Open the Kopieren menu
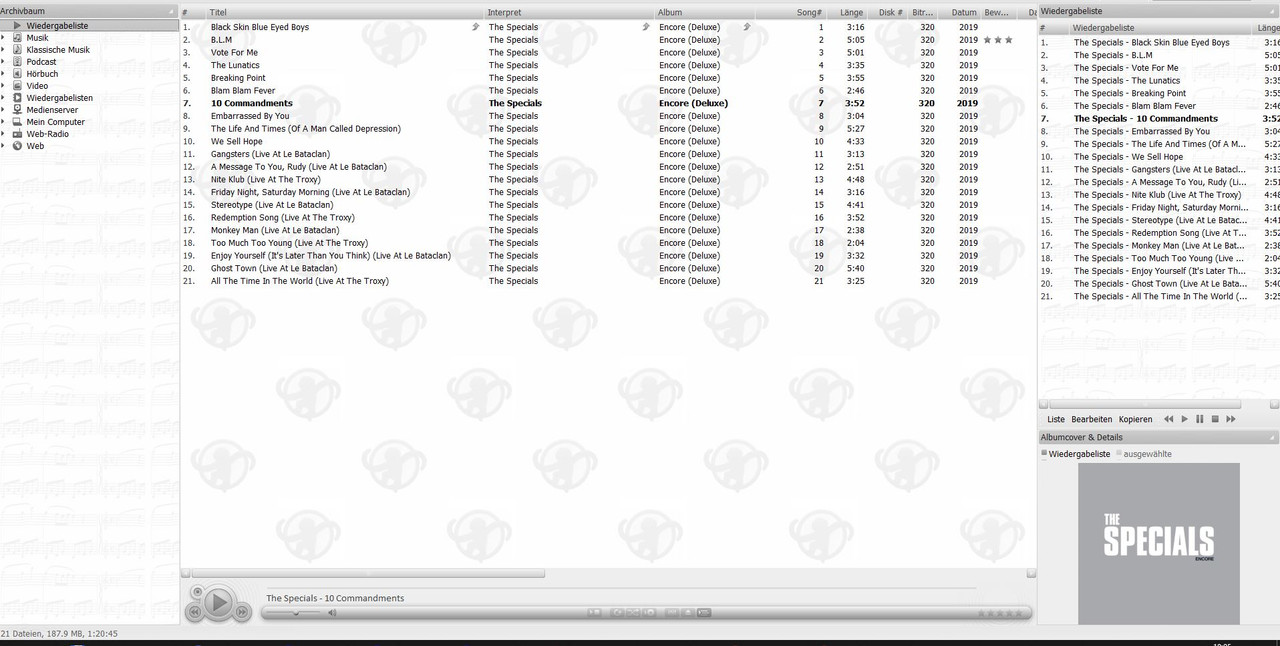The width and height of the screenshot is (1280, 646). [x=1136, y=419]
